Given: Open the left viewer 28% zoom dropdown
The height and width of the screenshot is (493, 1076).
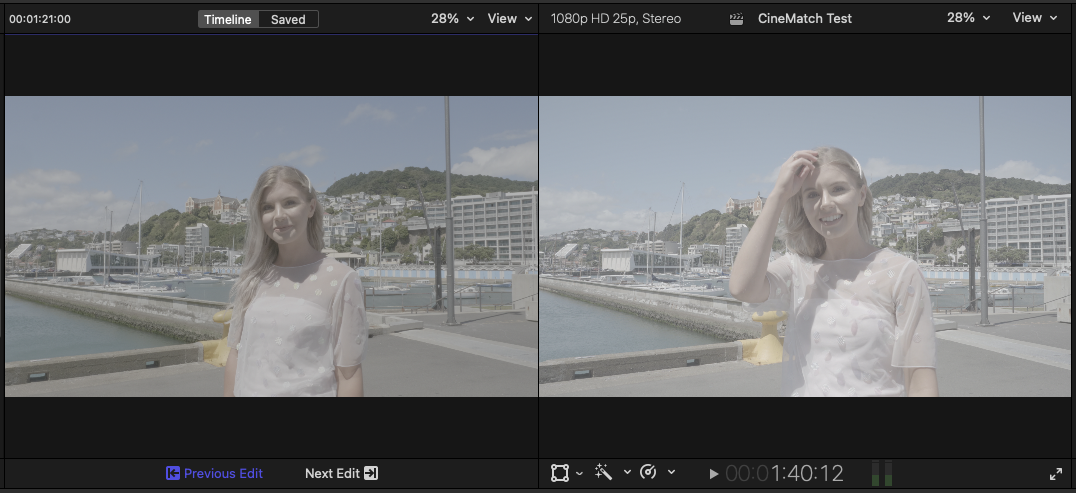Looking at the screenshot, I should tap(452, 19).
